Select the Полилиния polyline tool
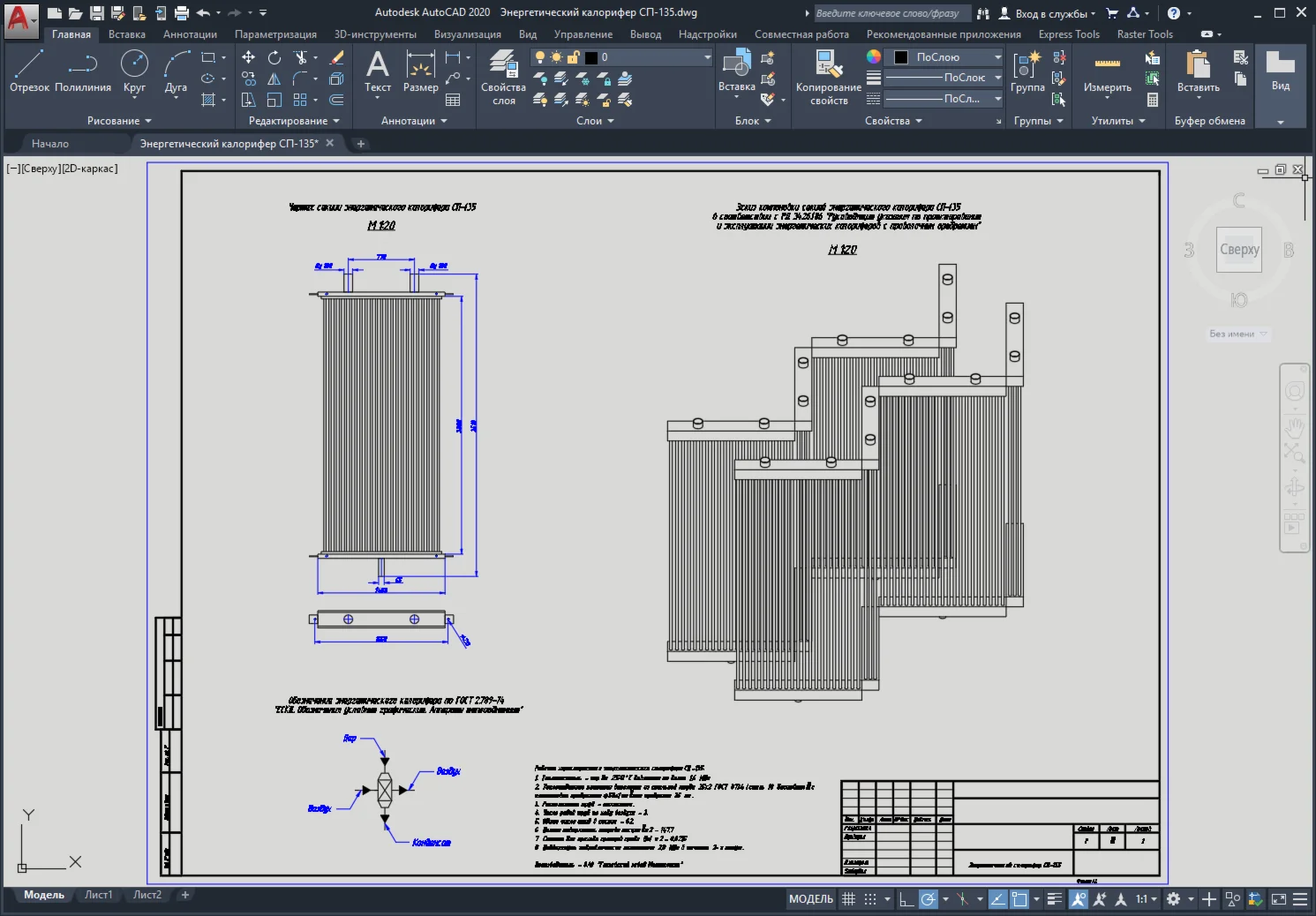 [x=83, y=71]
